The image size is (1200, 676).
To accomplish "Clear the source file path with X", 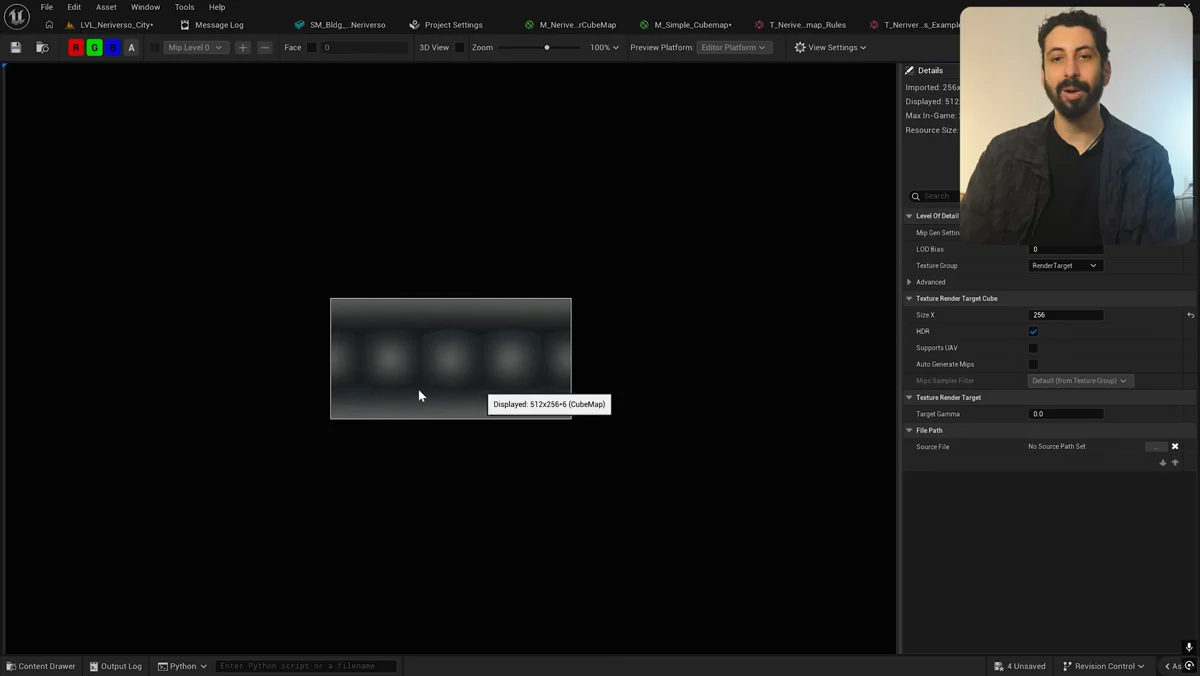I will pyautogui.click(x=1175, y=447).
